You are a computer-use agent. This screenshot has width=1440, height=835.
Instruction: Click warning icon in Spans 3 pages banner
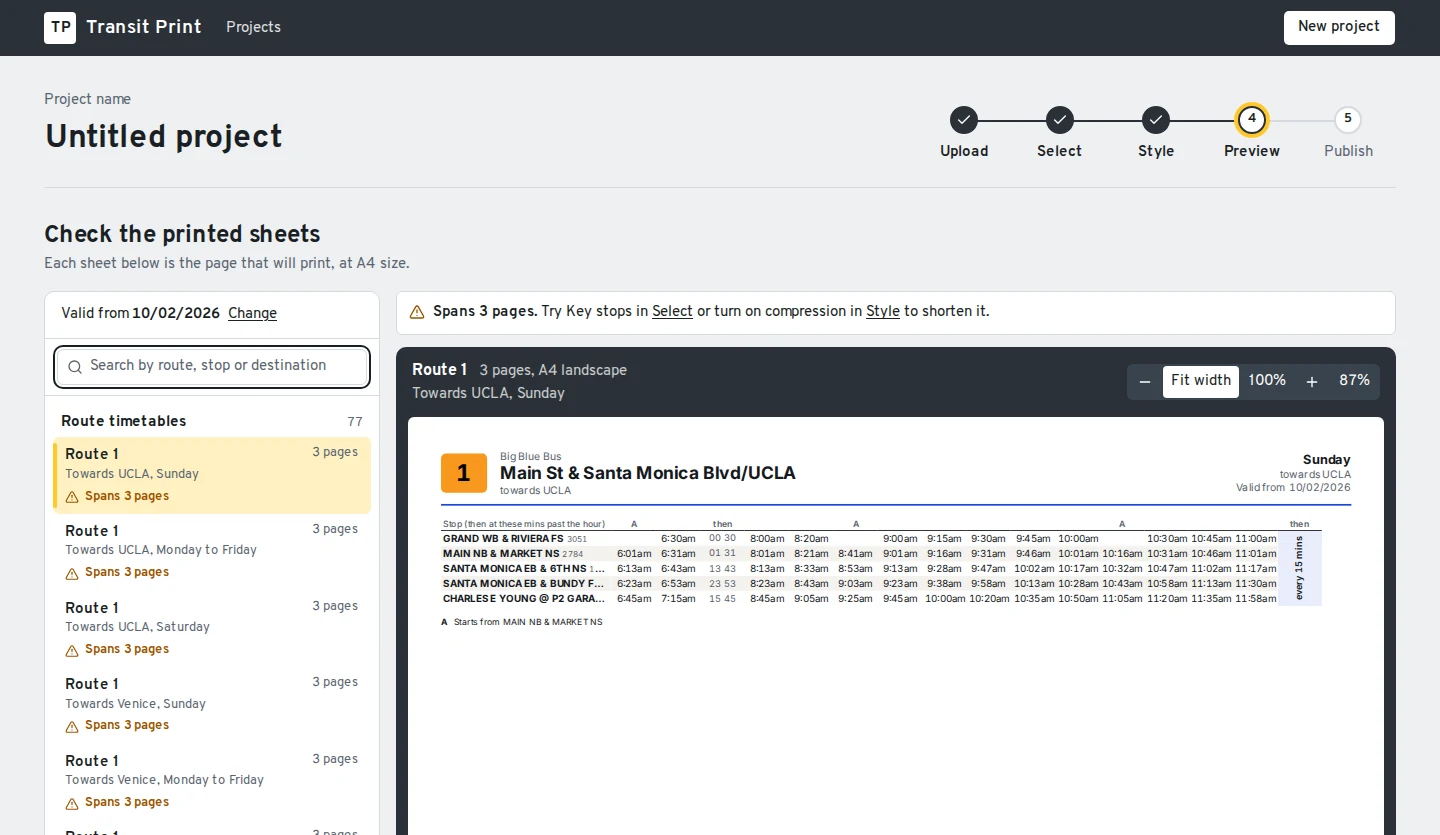click(x=417, y=312)
